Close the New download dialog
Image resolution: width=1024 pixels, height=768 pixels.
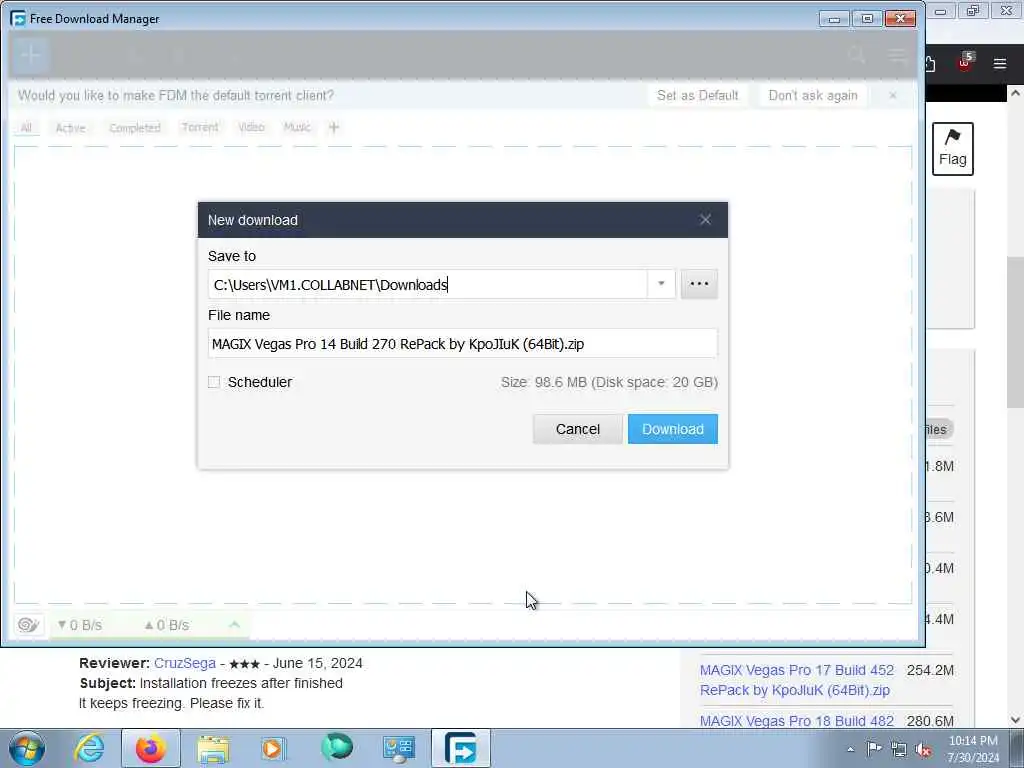[x=705, y=219]
